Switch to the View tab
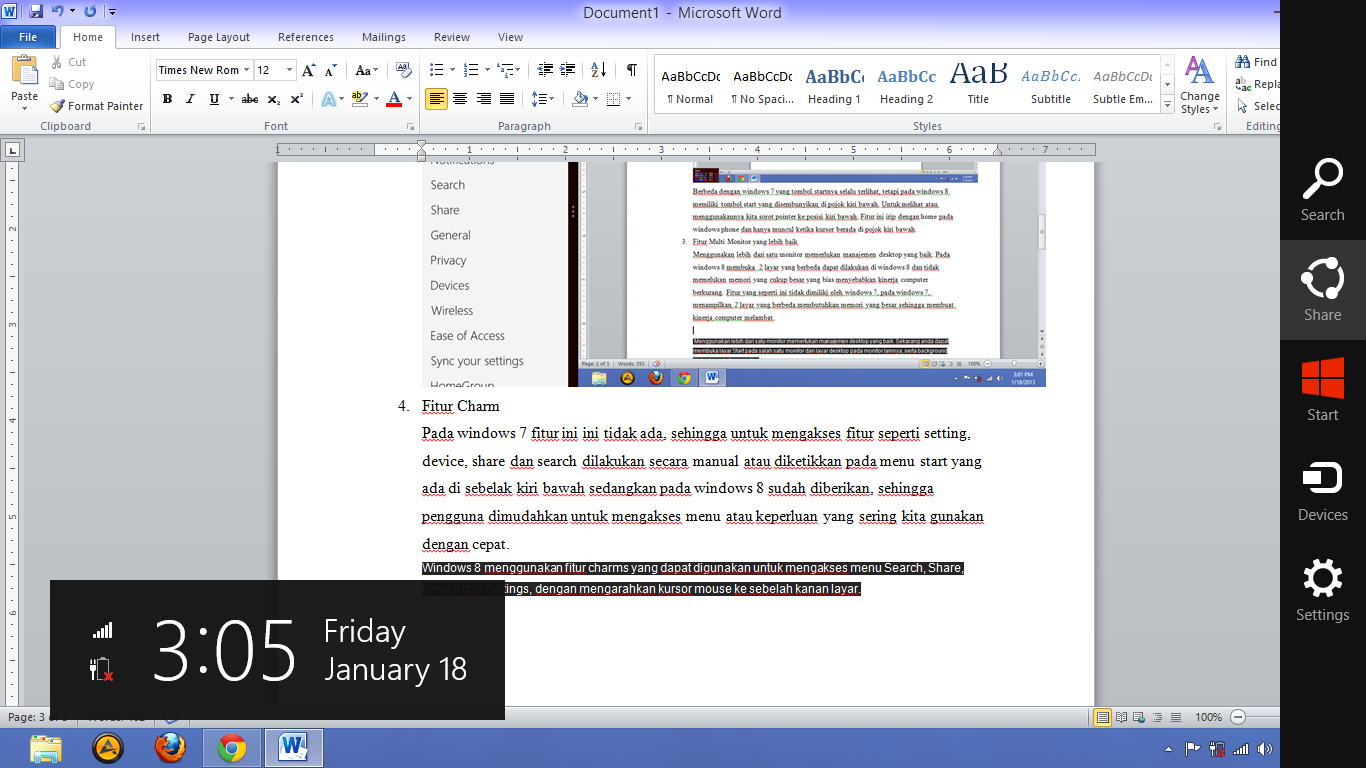1366x768 pixels. coord(510,37)
